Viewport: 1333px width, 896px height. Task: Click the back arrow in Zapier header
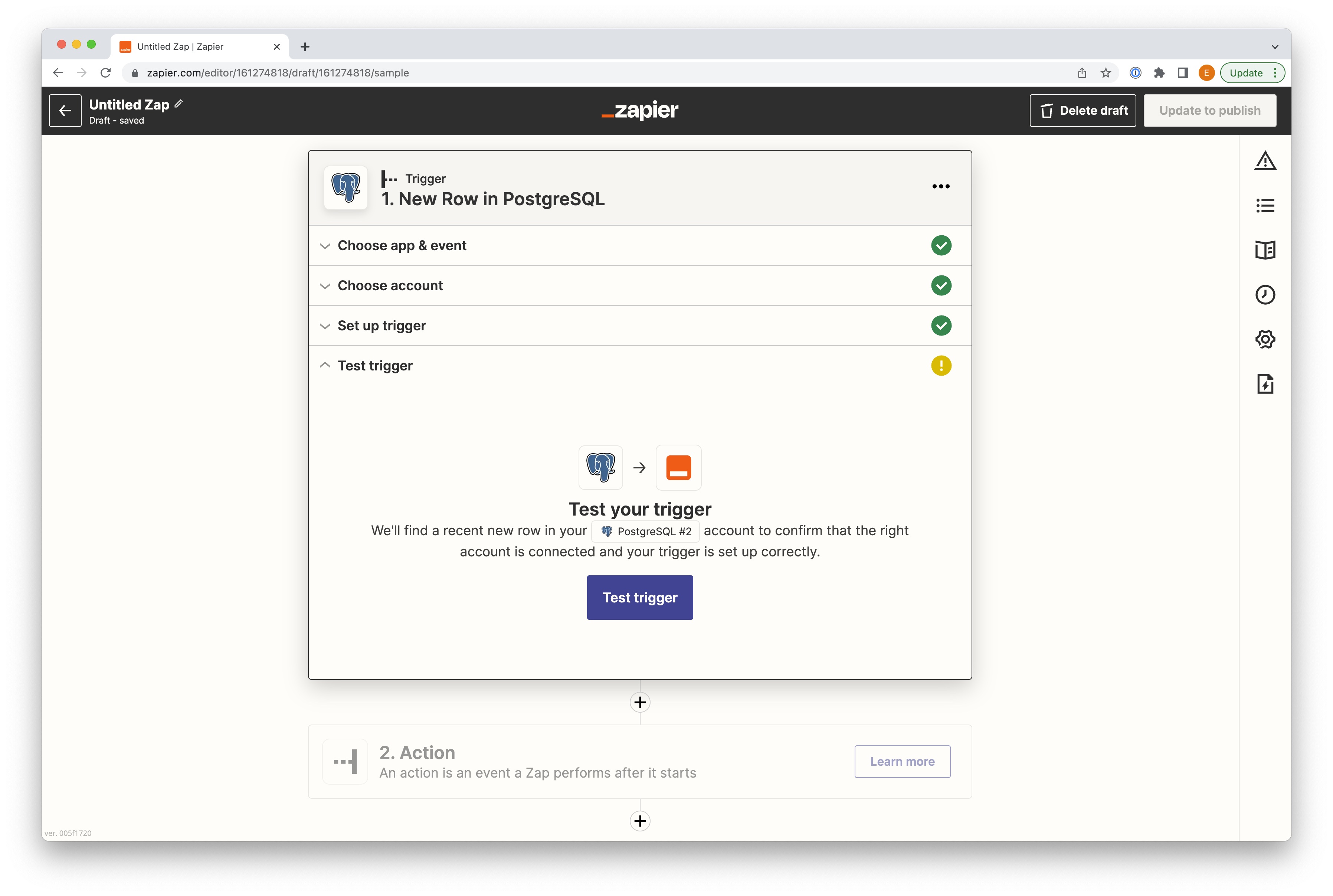[x=65, y=110]
